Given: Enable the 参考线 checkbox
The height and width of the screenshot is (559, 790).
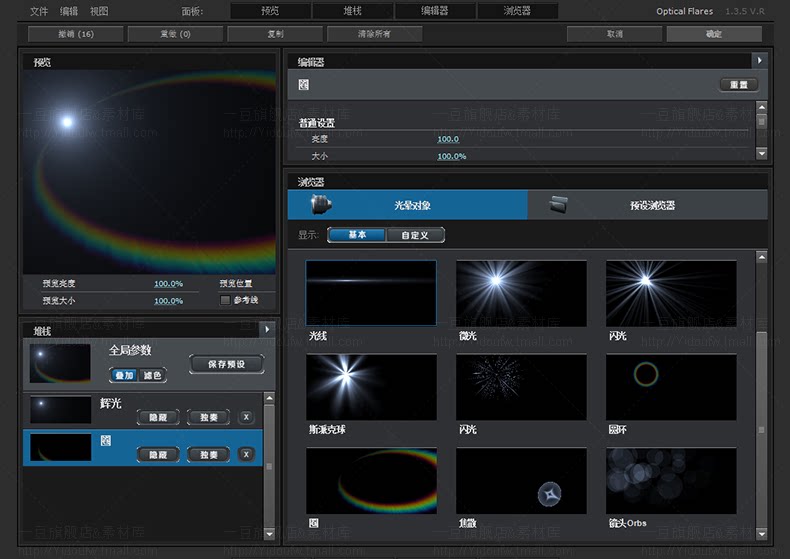Looking at the screenshot, I should 225,300.
